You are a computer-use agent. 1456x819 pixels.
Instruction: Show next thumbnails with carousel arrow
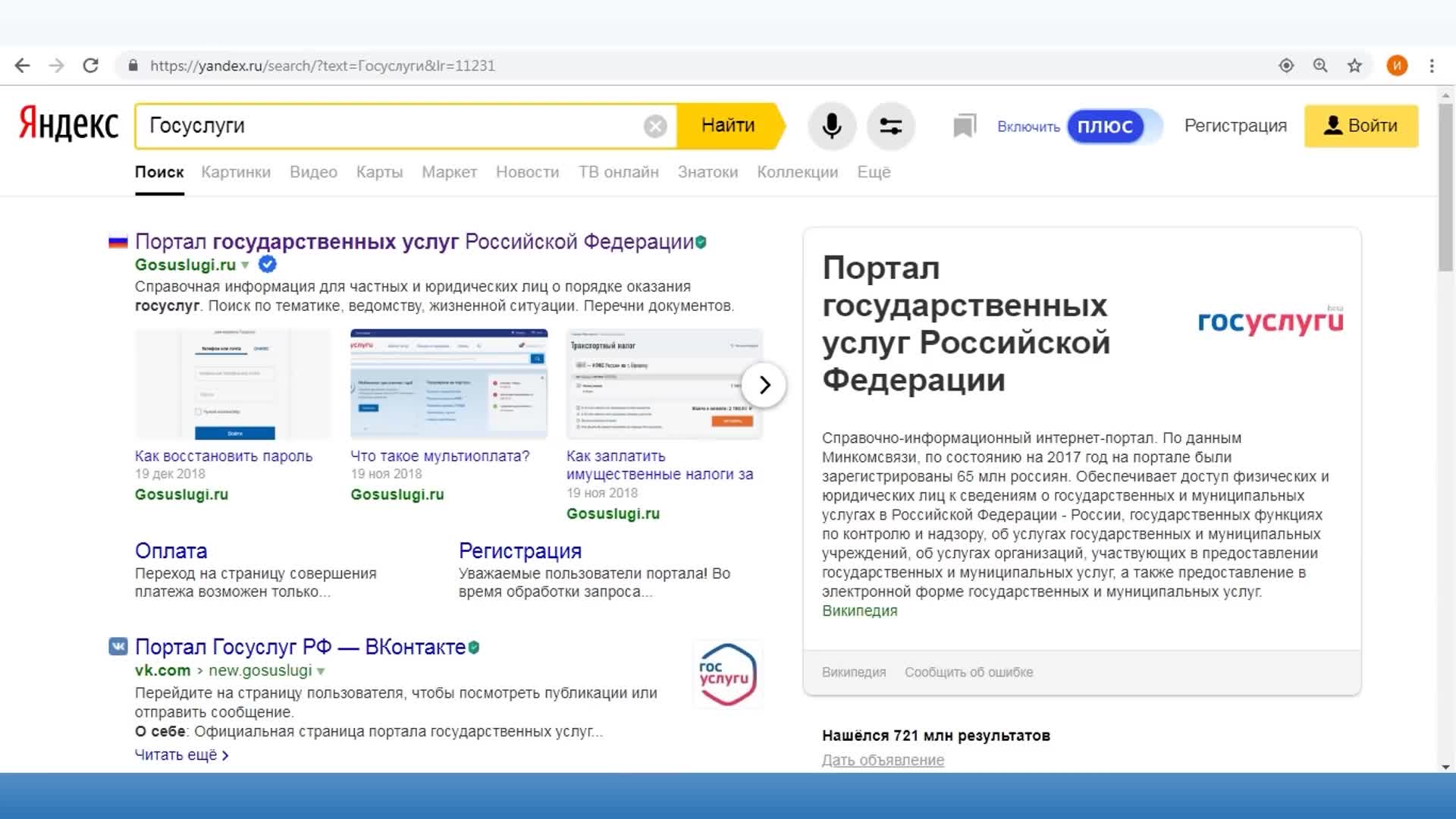(x=764, y=385)
